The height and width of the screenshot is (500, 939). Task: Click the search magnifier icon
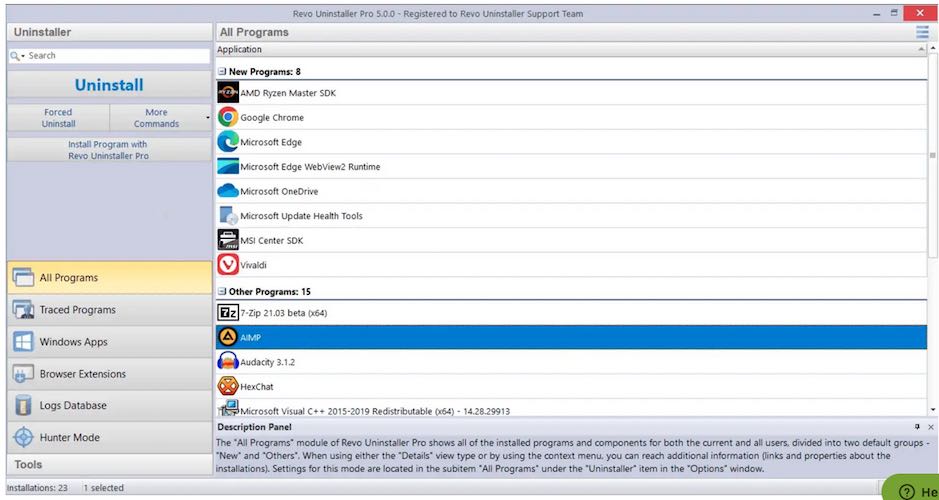pyautogui.click(x=15, y=56)
